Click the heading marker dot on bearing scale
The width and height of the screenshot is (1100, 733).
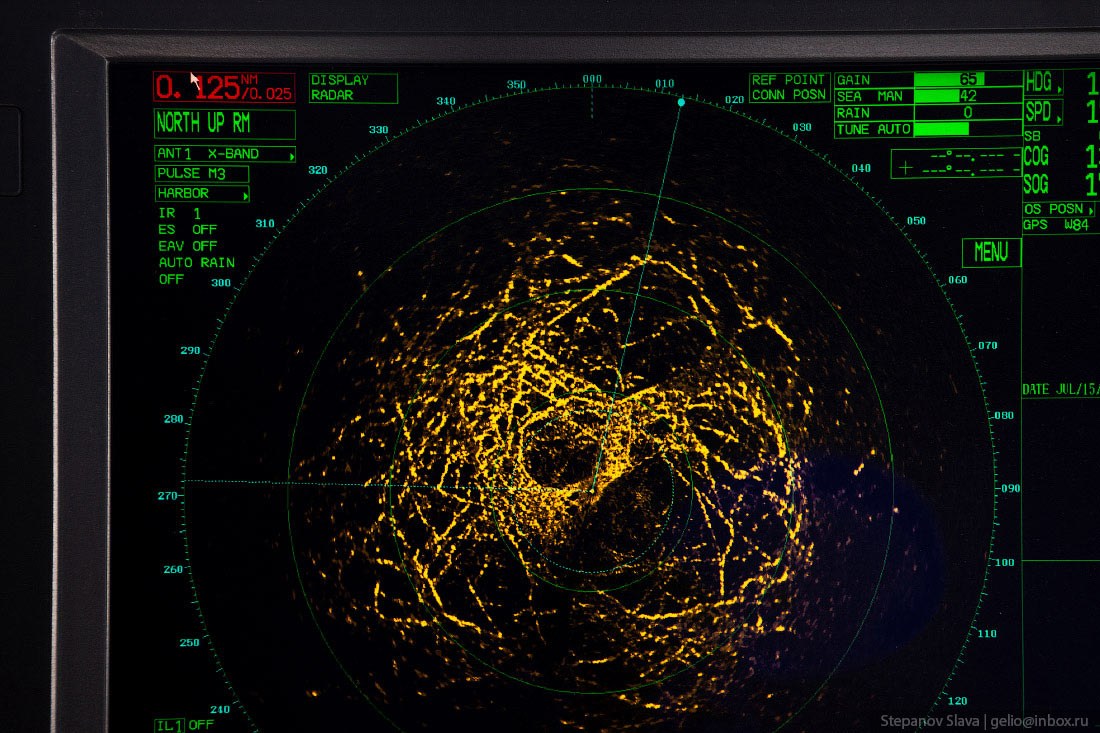click(x=681, y=102)
